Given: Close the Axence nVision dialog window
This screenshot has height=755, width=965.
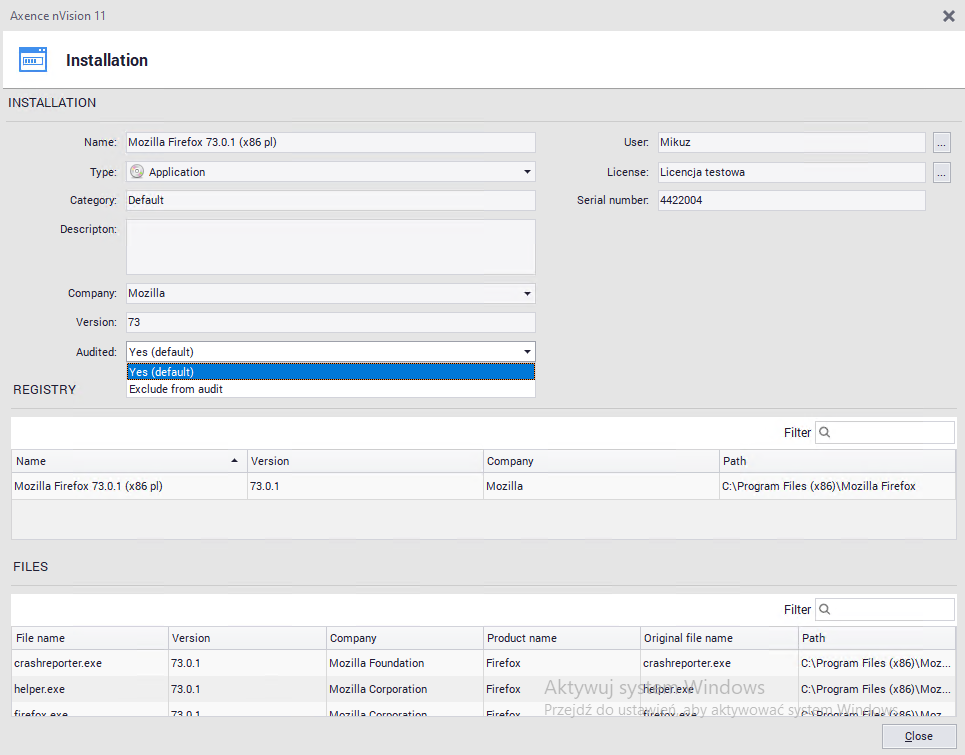Looking at the screenshot, I should pos(948,15).
